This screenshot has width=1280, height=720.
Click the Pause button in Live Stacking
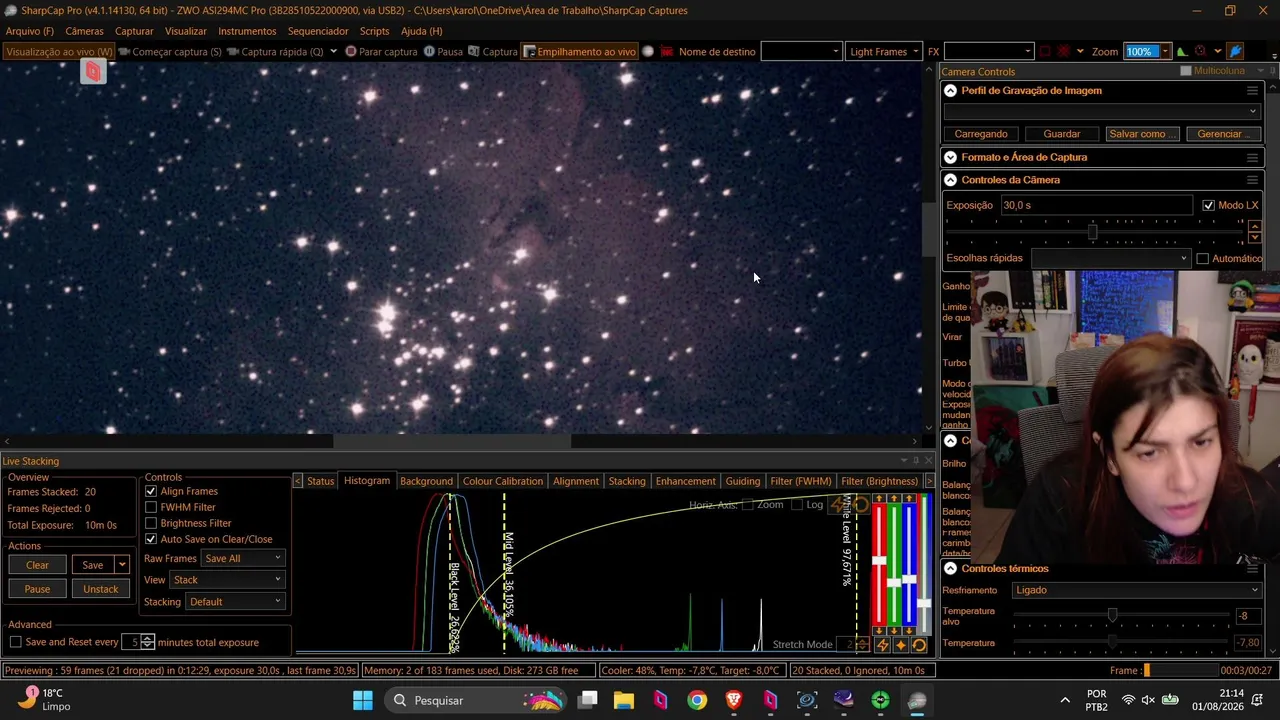point(37,589)
